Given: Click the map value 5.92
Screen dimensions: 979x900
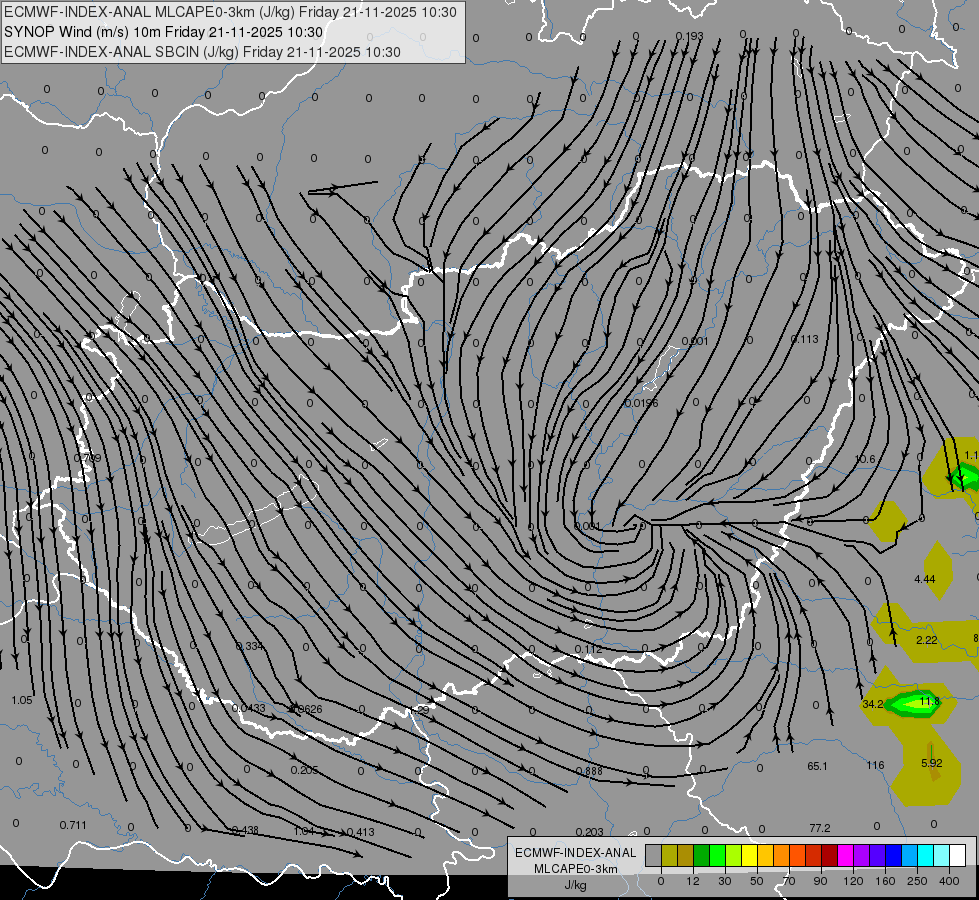Looking at the screenshot, I should click(x=932, y=763).
